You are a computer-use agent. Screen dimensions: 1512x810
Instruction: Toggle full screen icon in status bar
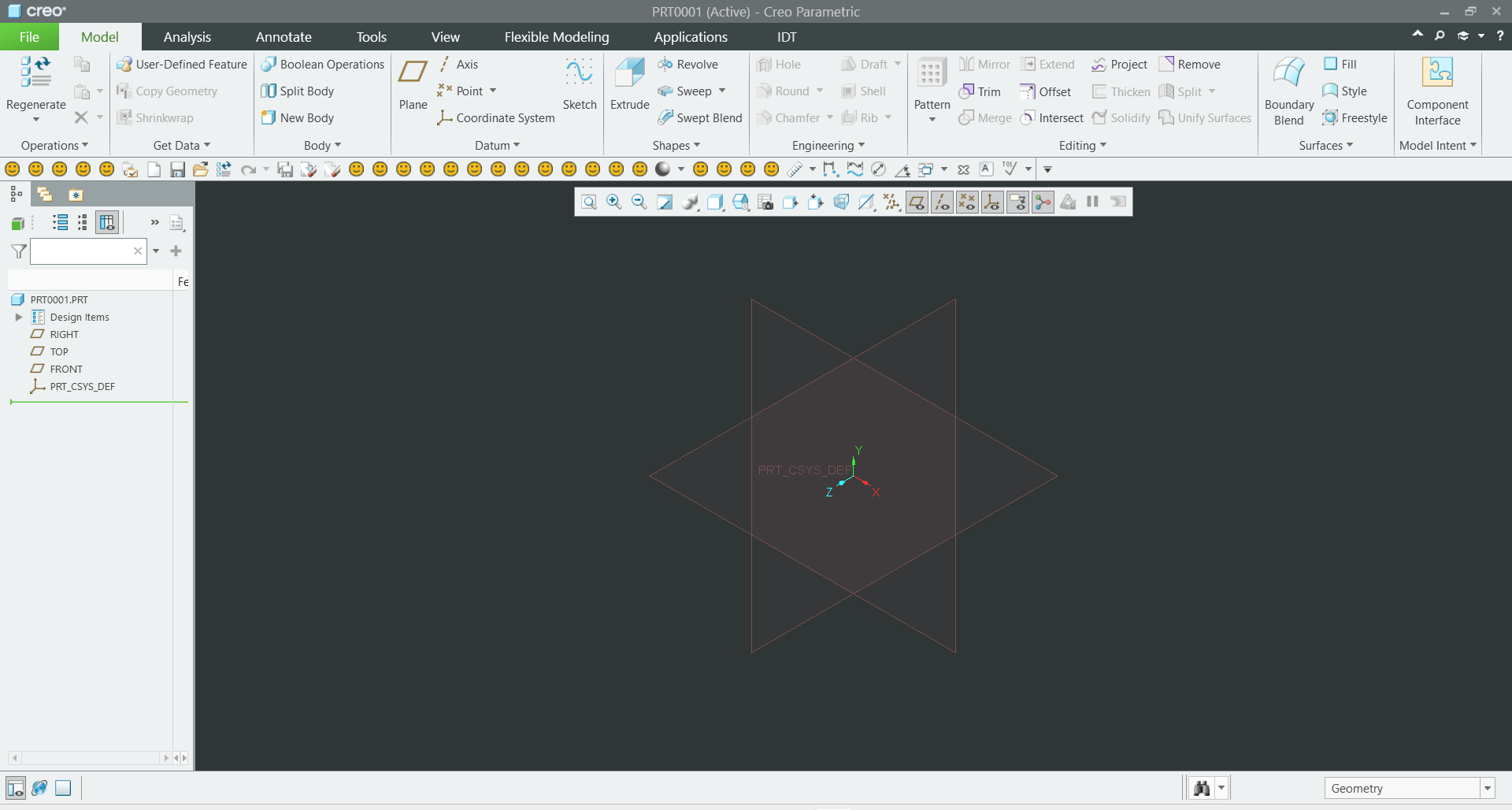(63, 788)
